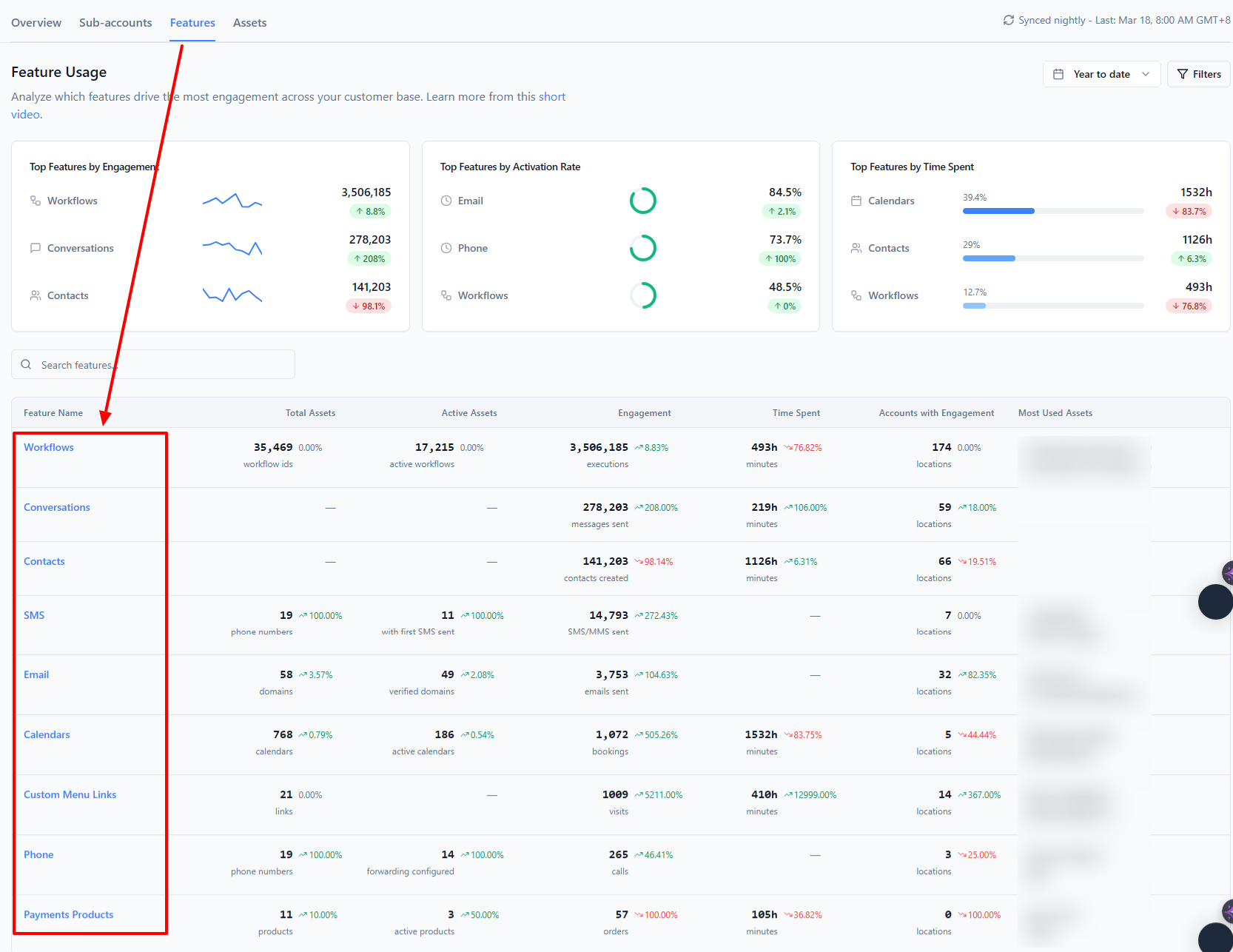Click the Email clock icon in Activation card
1233x952 pixels.
point(446,201)
